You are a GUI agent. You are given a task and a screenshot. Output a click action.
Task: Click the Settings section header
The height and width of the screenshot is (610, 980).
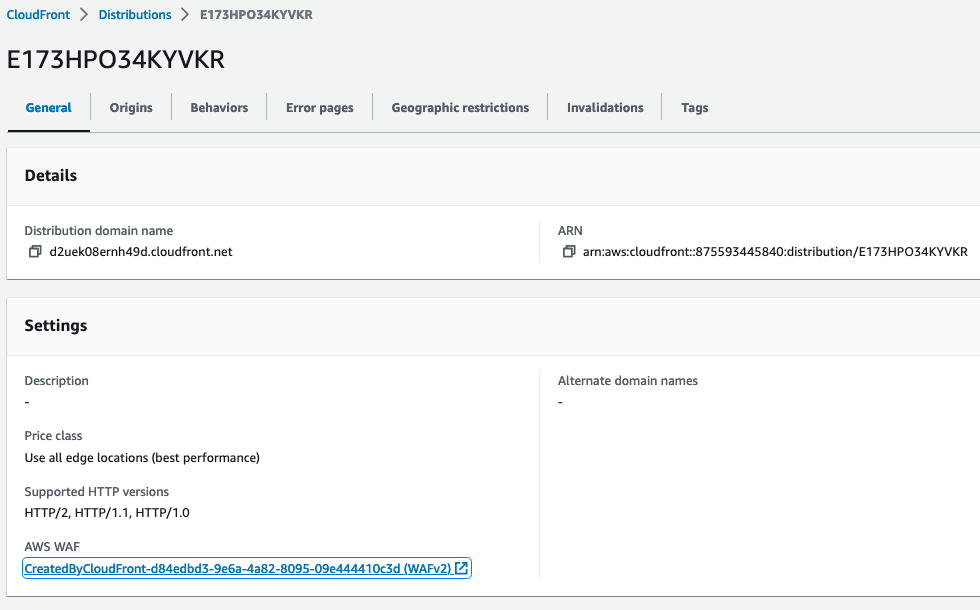point(56,326)
